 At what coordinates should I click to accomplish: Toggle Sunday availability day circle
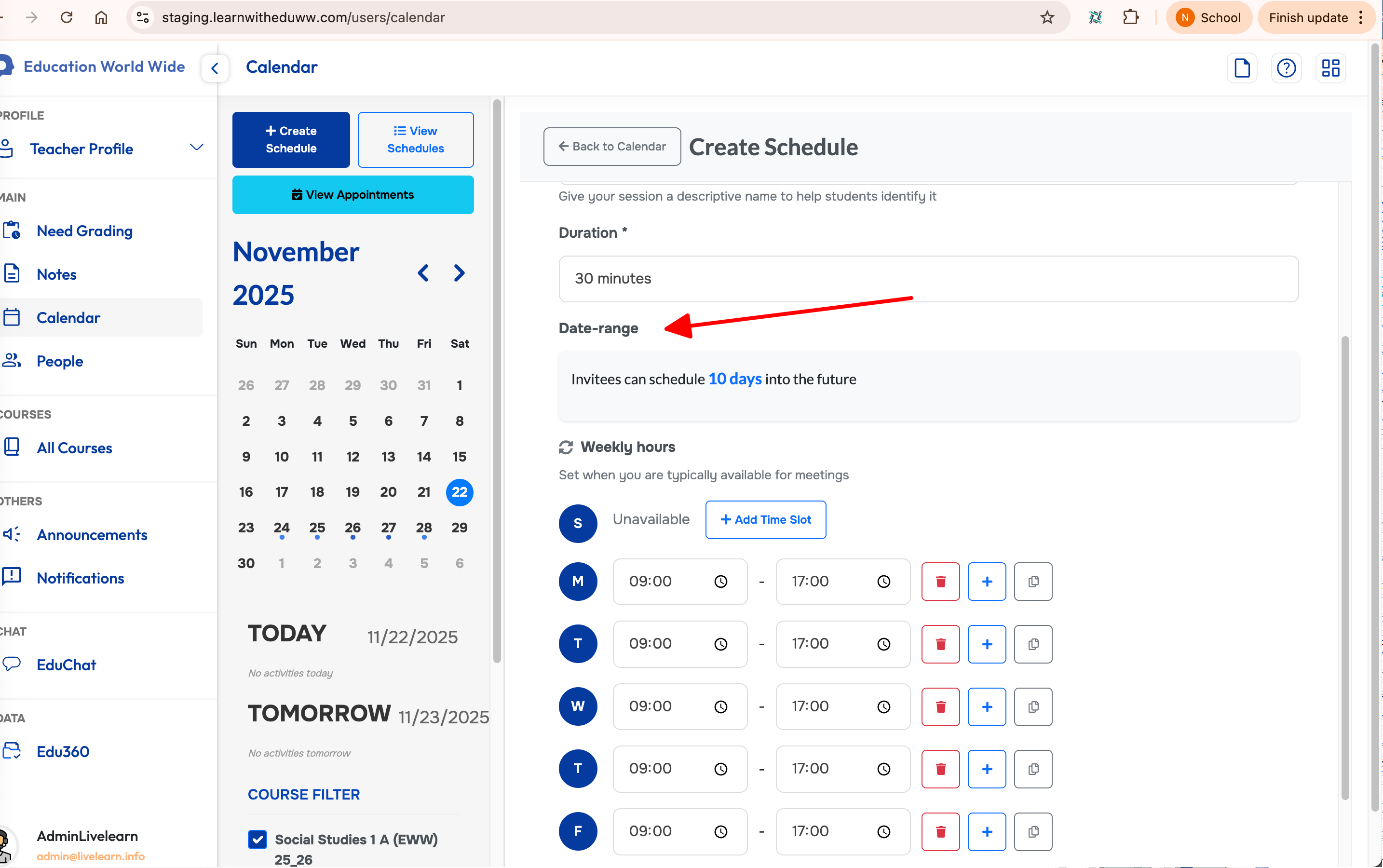click(x=578, y=523)
